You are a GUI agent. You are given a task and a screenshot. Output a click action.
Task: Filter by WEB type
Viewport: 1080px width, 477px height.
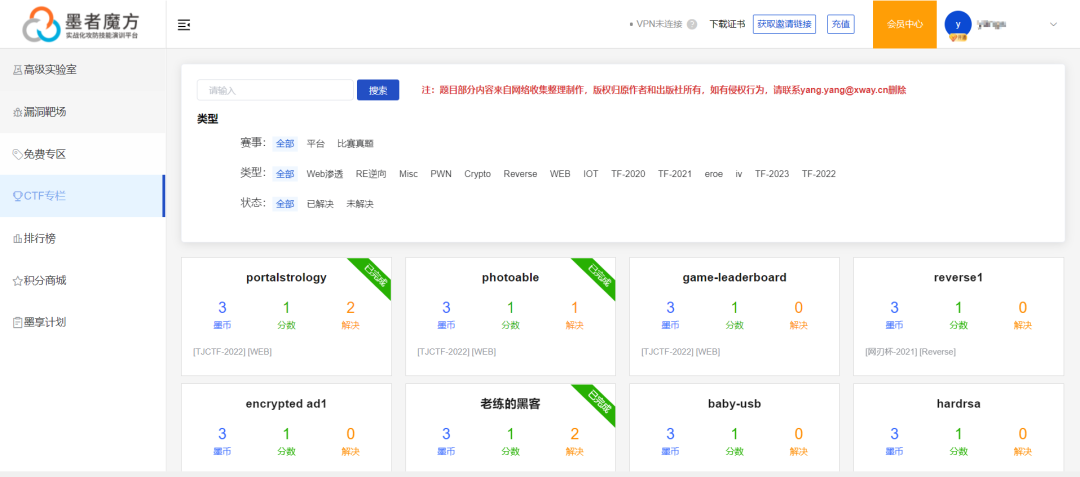point(560,174)
